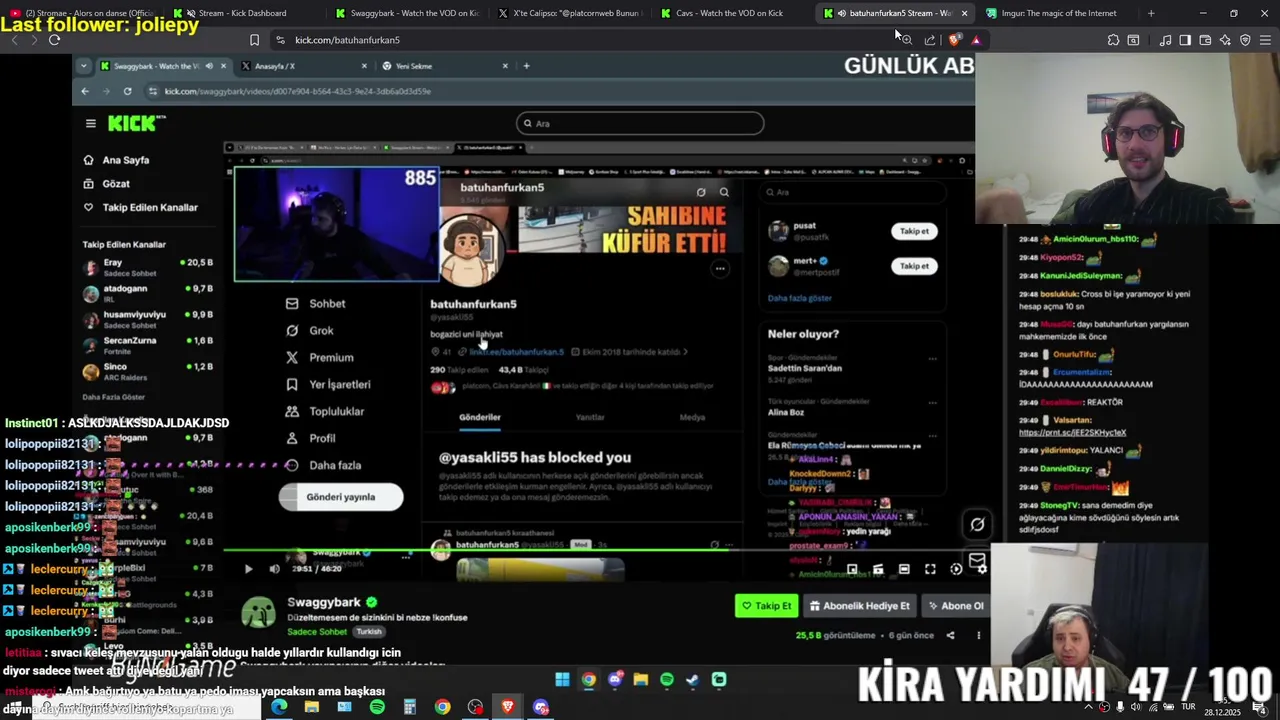Screen dimensions: 1280x720
Task: Open Premium in the X sidebar
Action: coord(320,358)
